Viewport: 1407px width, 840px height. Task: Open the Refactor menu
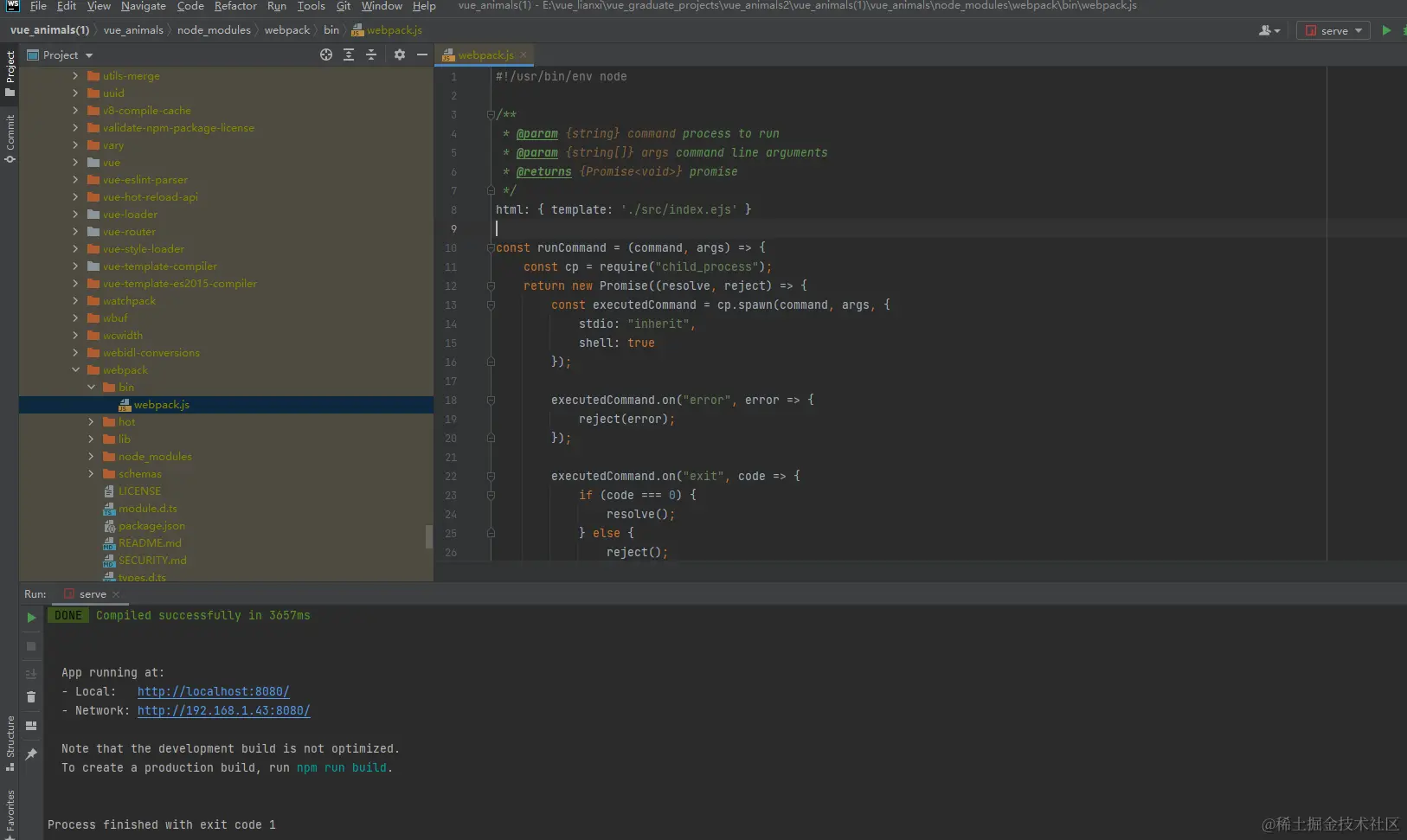click(x=235, y=6)
